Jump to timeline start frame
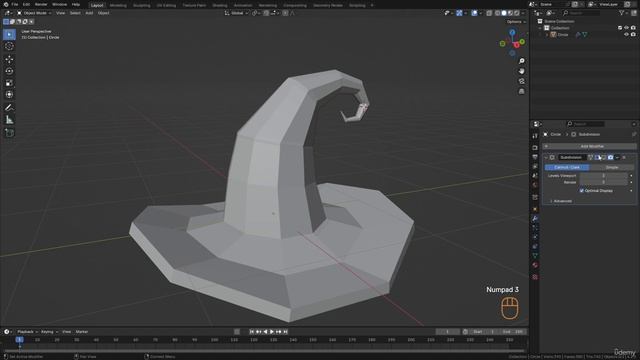The width and height of the screenshot is (640, 360). [252, 332]
